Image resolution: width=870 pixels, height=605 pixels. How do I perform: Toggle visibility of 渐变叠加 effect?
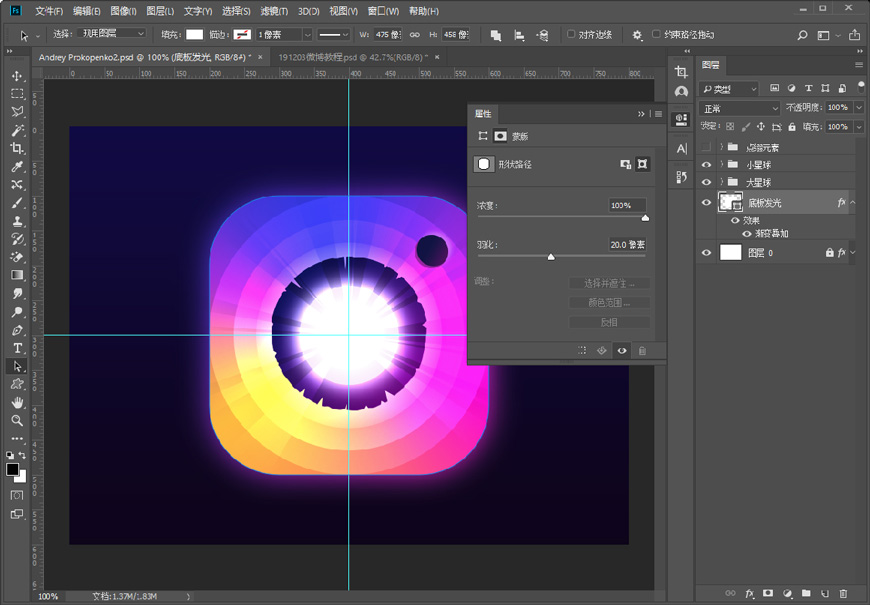coord(747,234)
